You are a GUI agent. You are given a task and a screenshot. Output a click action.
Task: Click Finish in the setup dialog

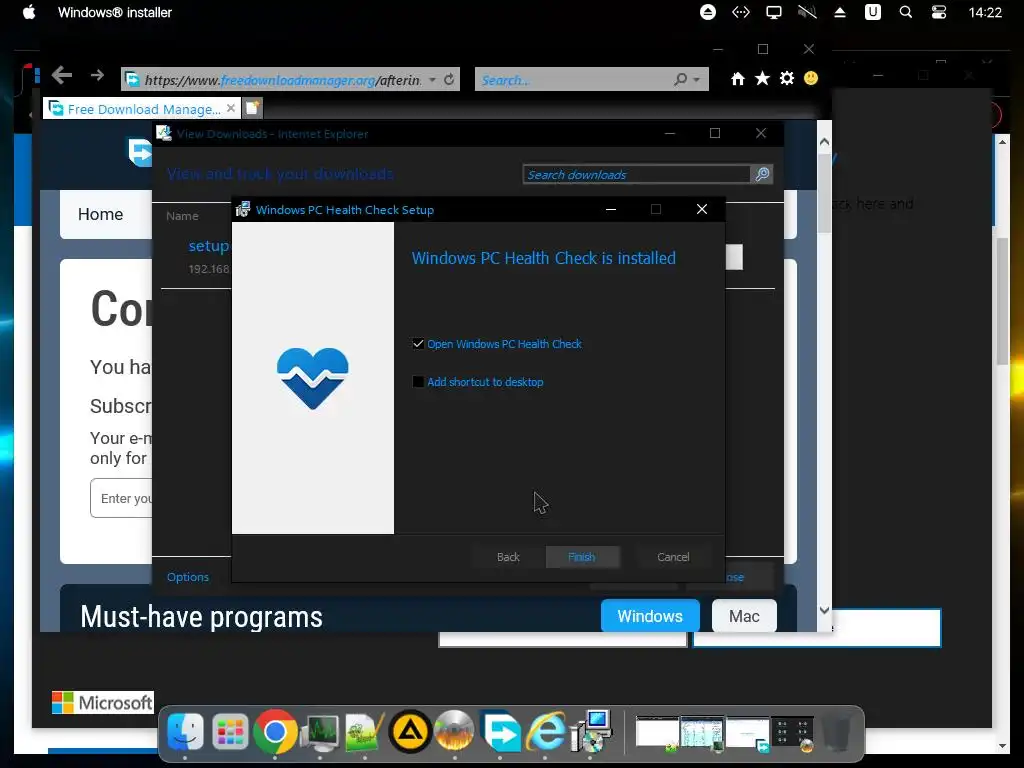click(x=582, y=557)
